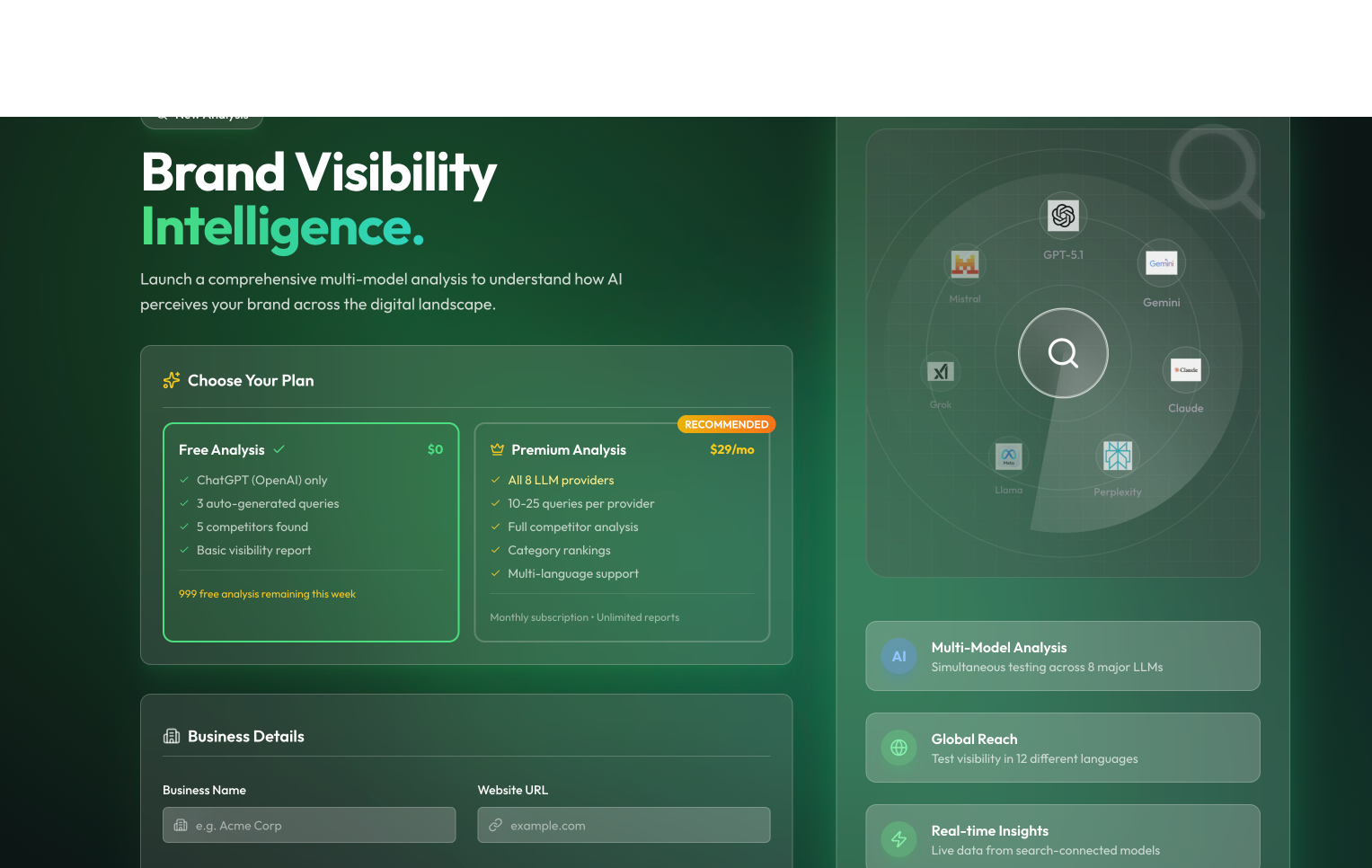Click inside the Website URL input field
The image size is (1372, 868).
coord(624,825)
